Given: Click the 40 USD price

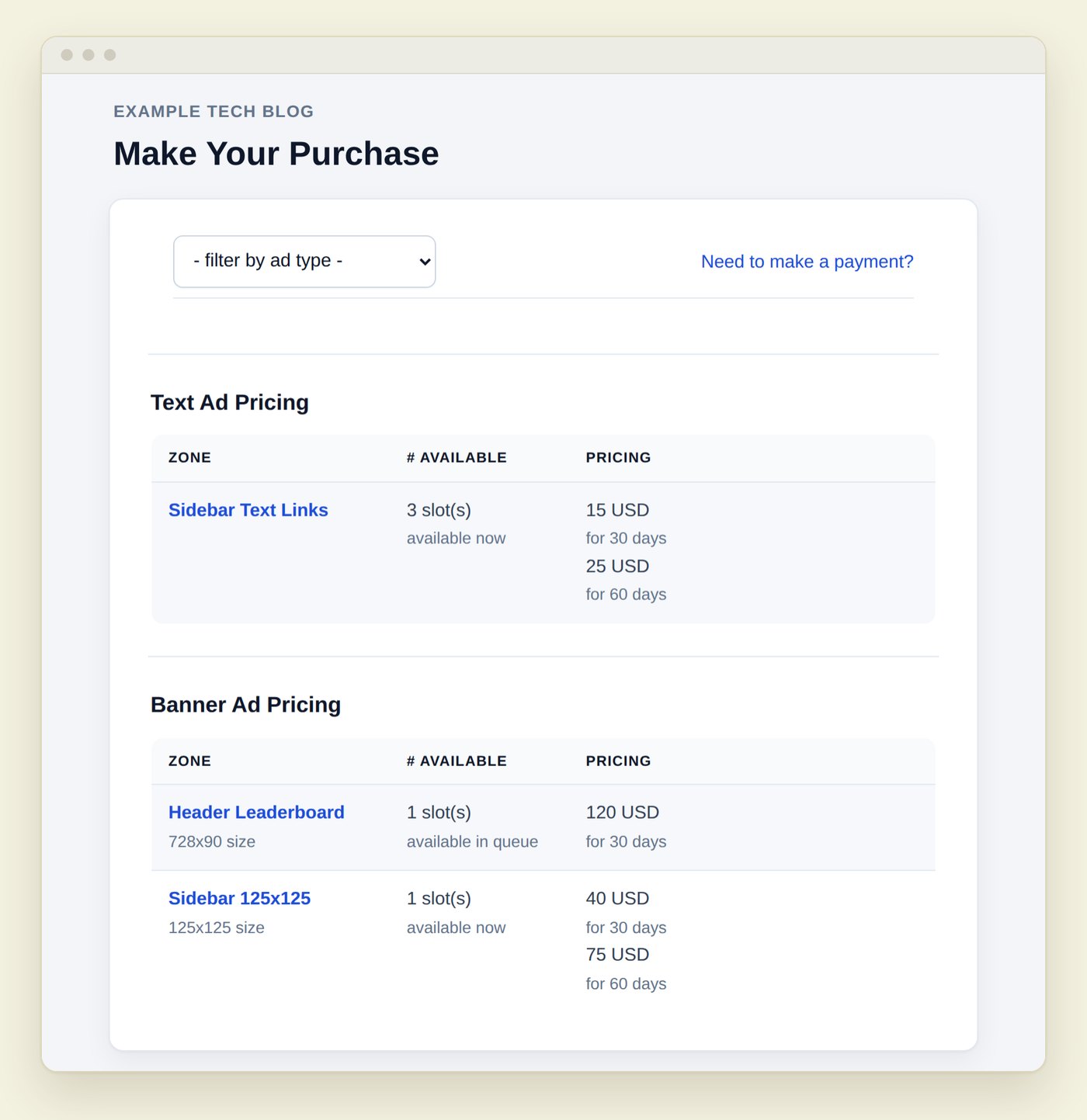Looking at the screenshot, I should click(617, 898).
